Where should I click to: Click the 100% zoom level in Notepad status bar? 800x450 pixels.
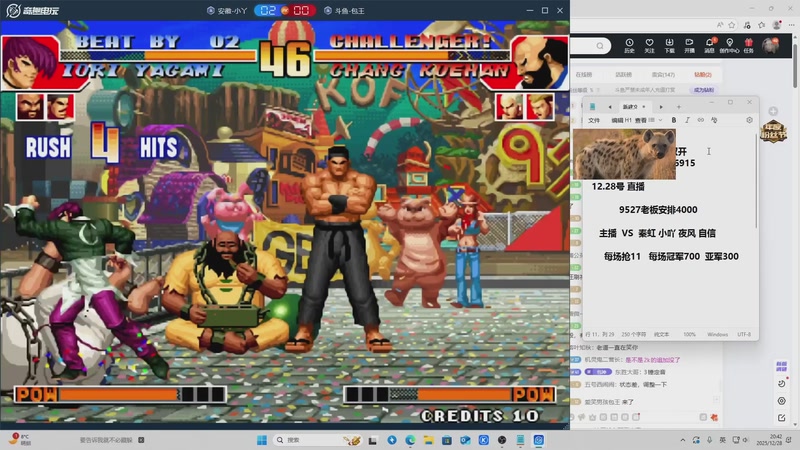click(x=689, y=334)
